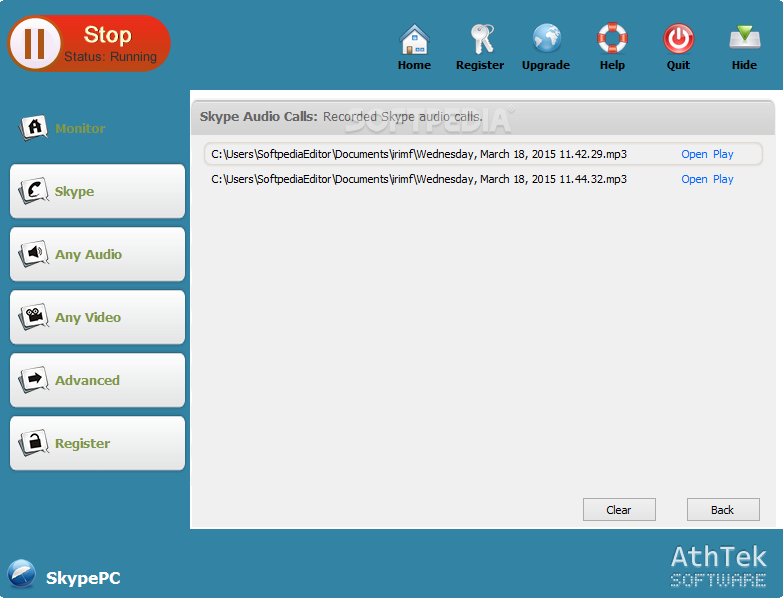Click the AthTek Software logo

click(719, 566)
